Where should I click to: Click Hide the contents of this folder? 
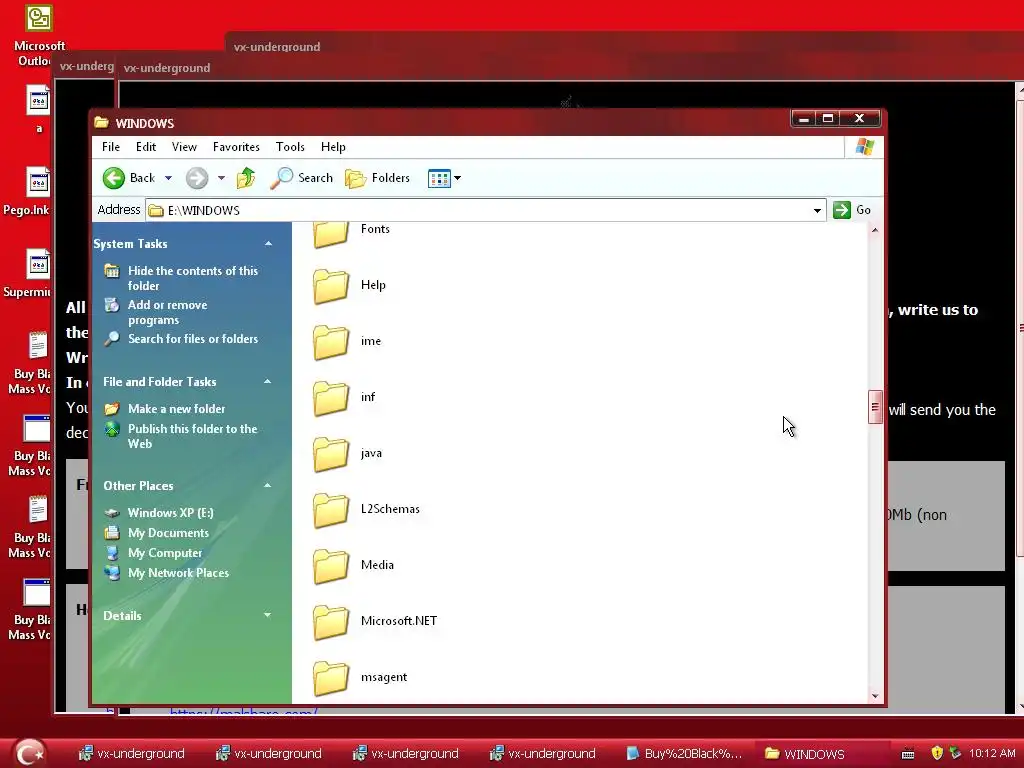point(193,278)
